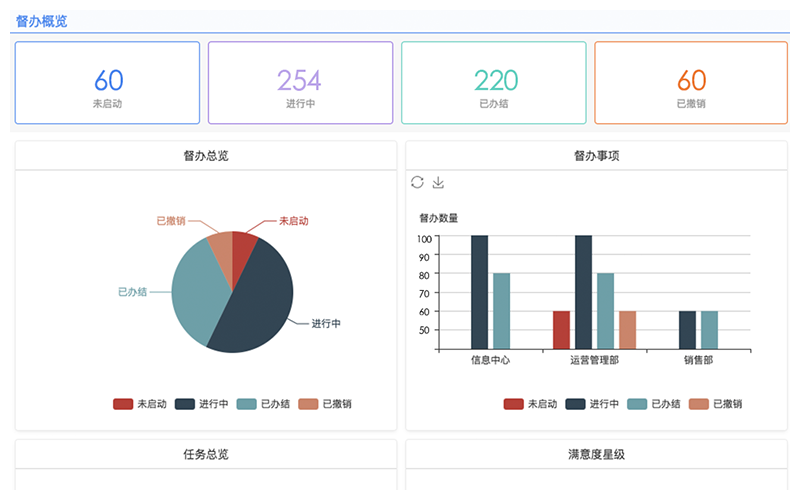Open the 未启动 card showing 60
This screenshot has width=800, height=500.
coord(107,83)
